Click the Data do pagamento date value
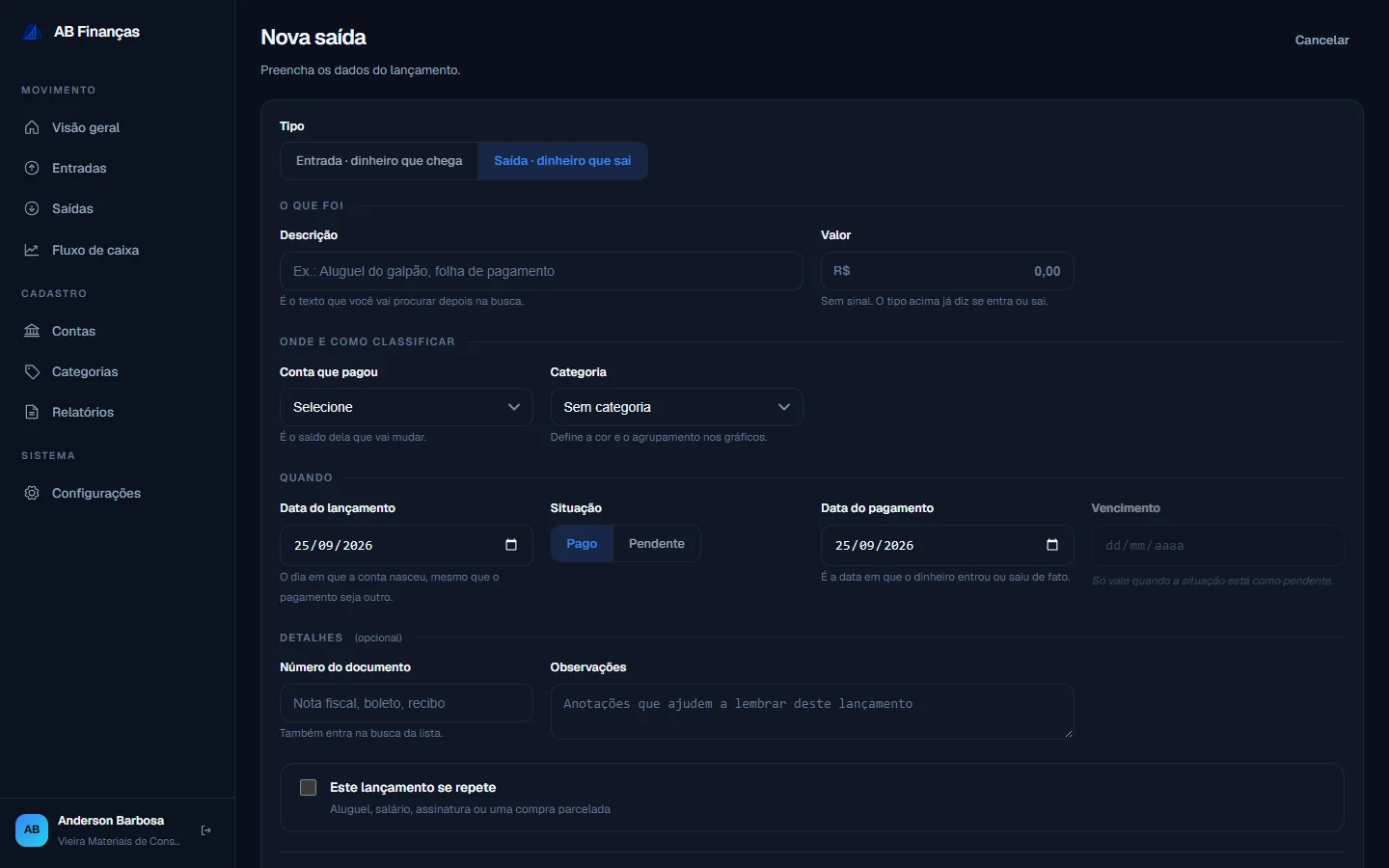1389x868 pixels. click(875, 546)
